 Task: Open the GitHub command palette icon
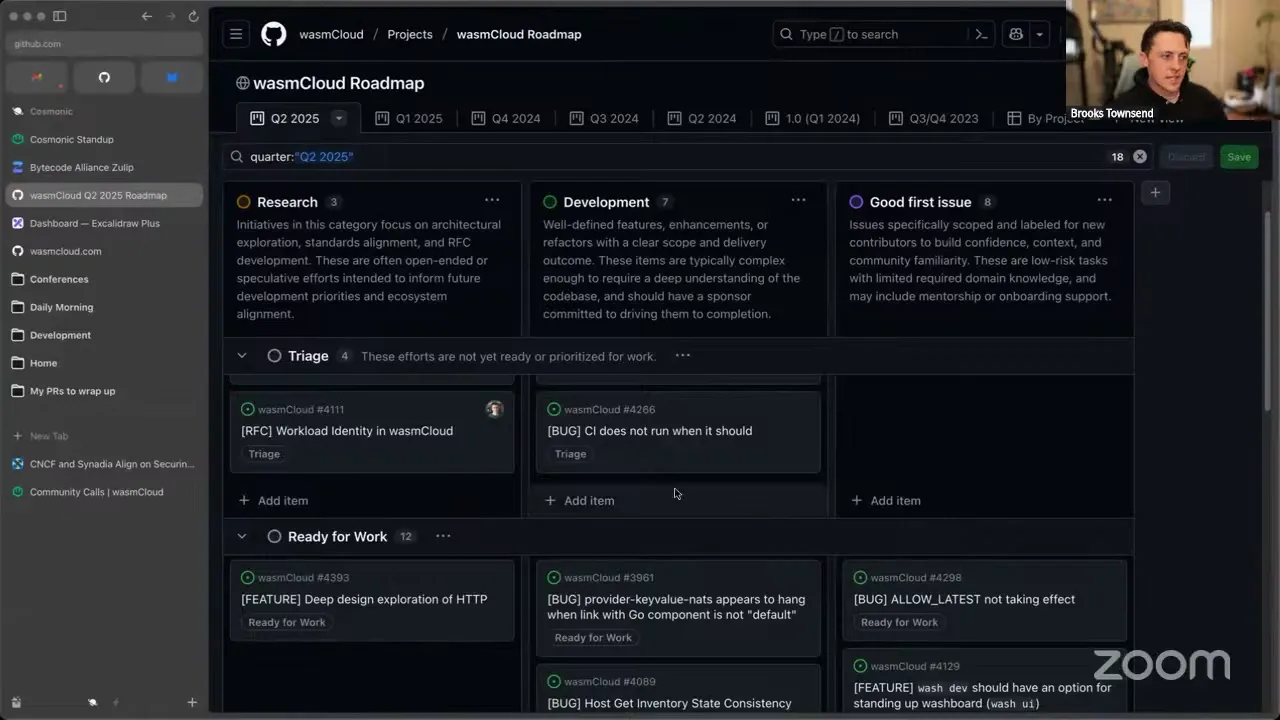tap(981, 34)
